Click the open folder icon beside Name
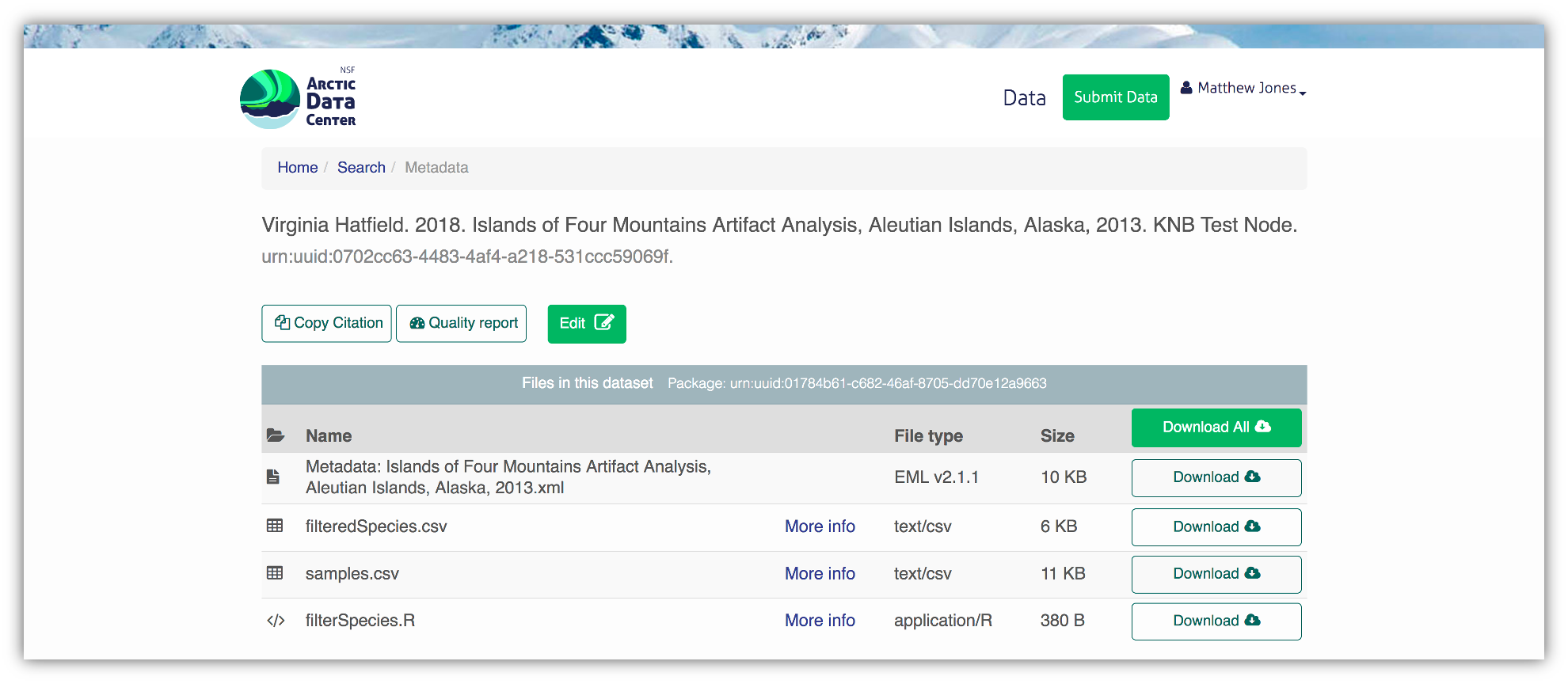The width and height of the screenshot is (1568, 684). [275, 435]
